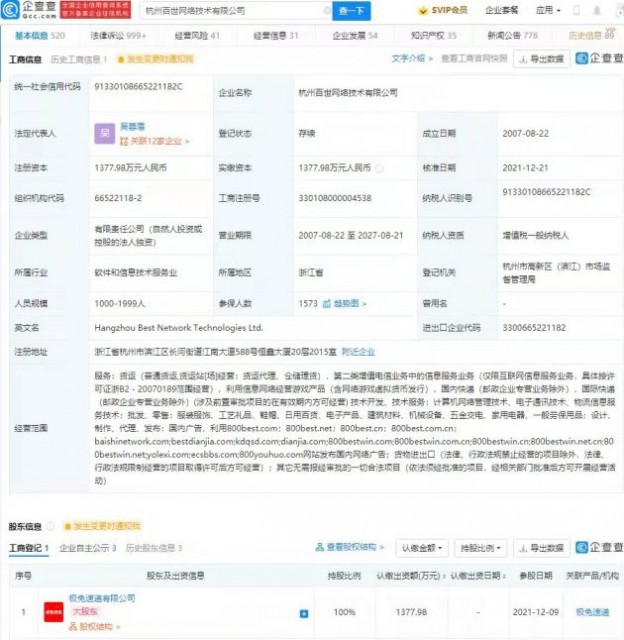This screenshot has height=640, width=624.
Task: Click the 极兔速递 red shareholder logo
Action: [53, 612]
